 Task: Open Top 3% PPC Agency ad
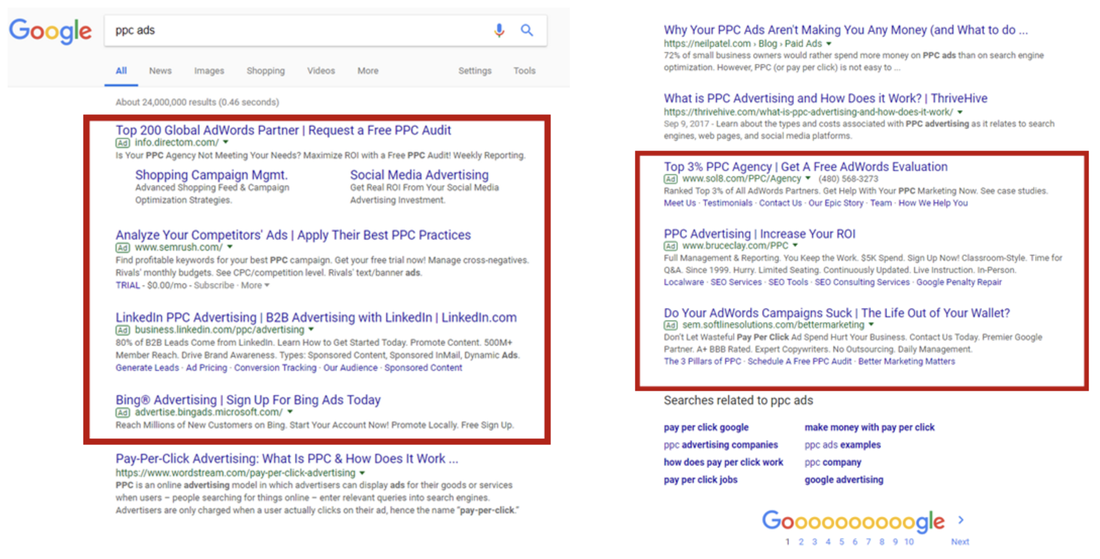[805, 167]
